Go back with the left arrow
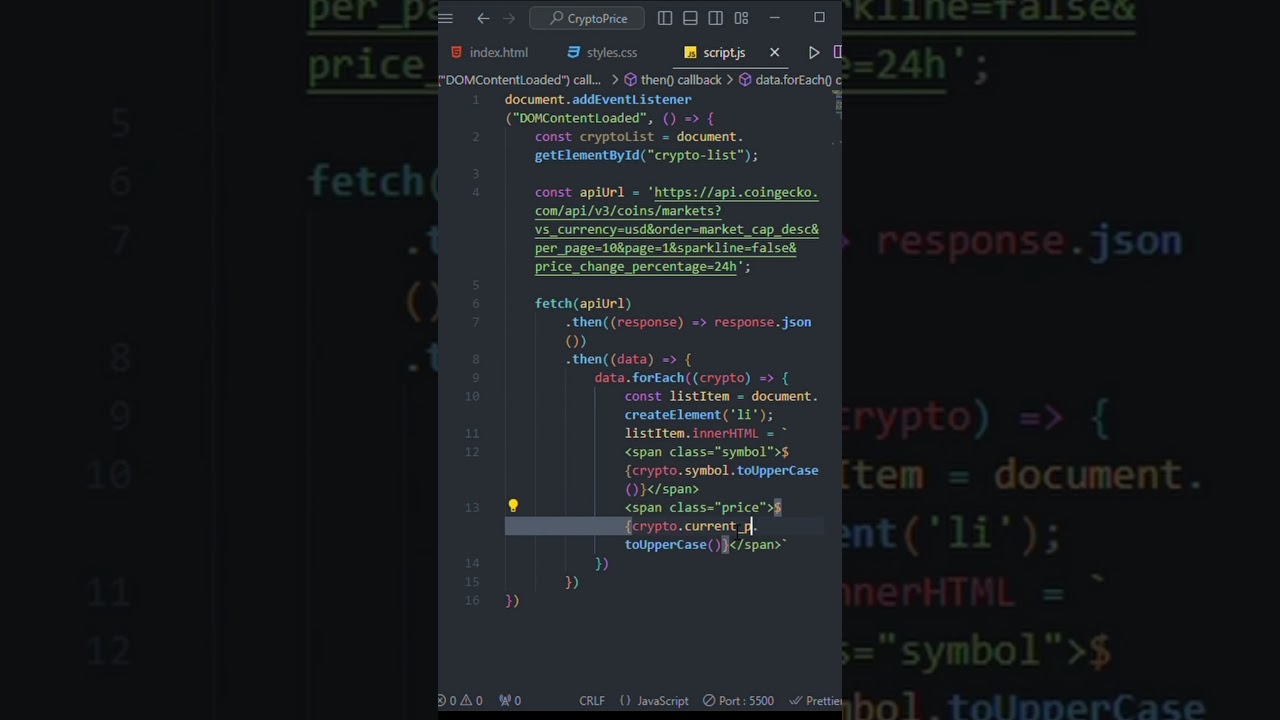The height and width of the screenshot is (720, 1280). pos(483,18)
